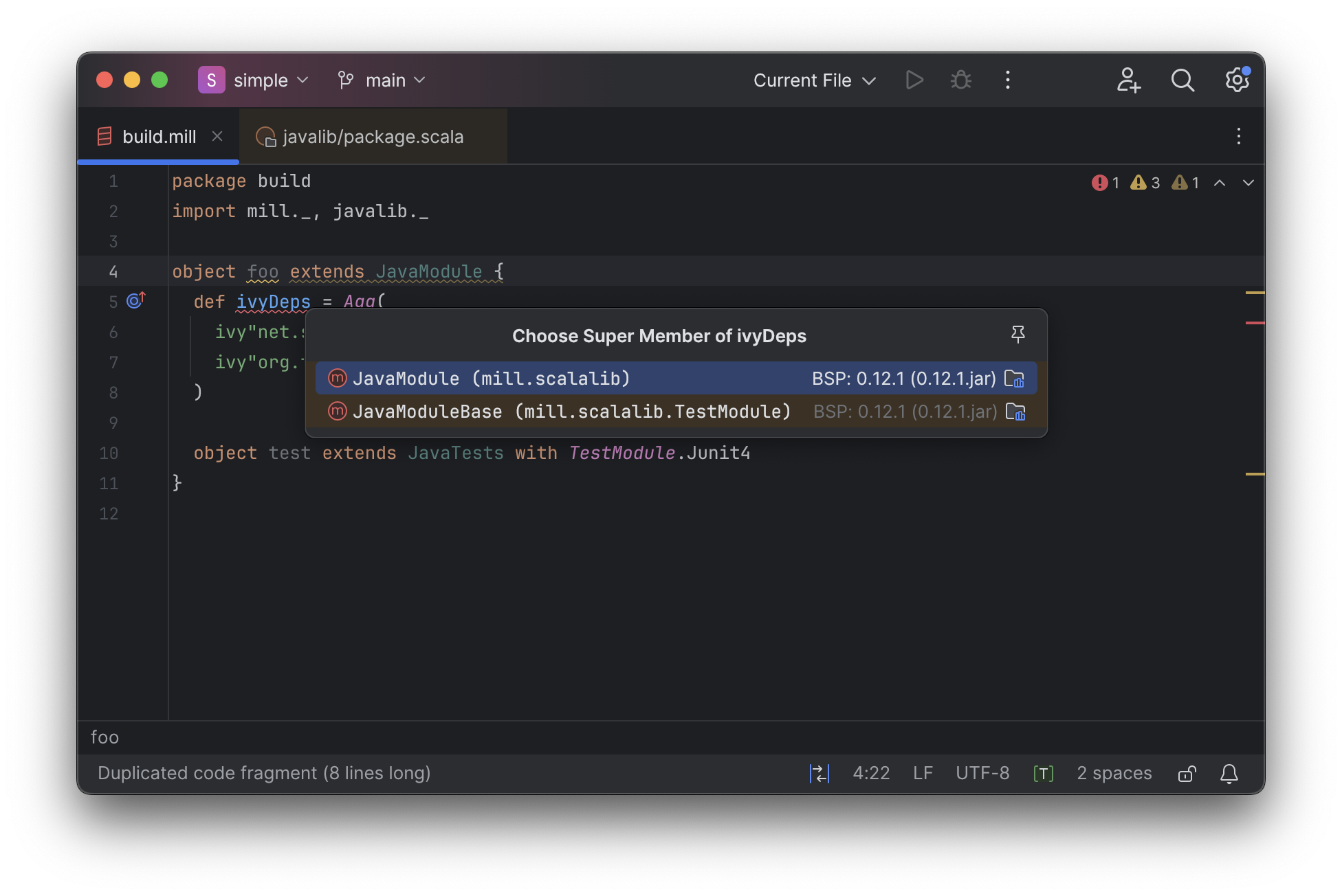
Task: Click on ivyDeps identifier in line 5
Action: tap(273, 302)
